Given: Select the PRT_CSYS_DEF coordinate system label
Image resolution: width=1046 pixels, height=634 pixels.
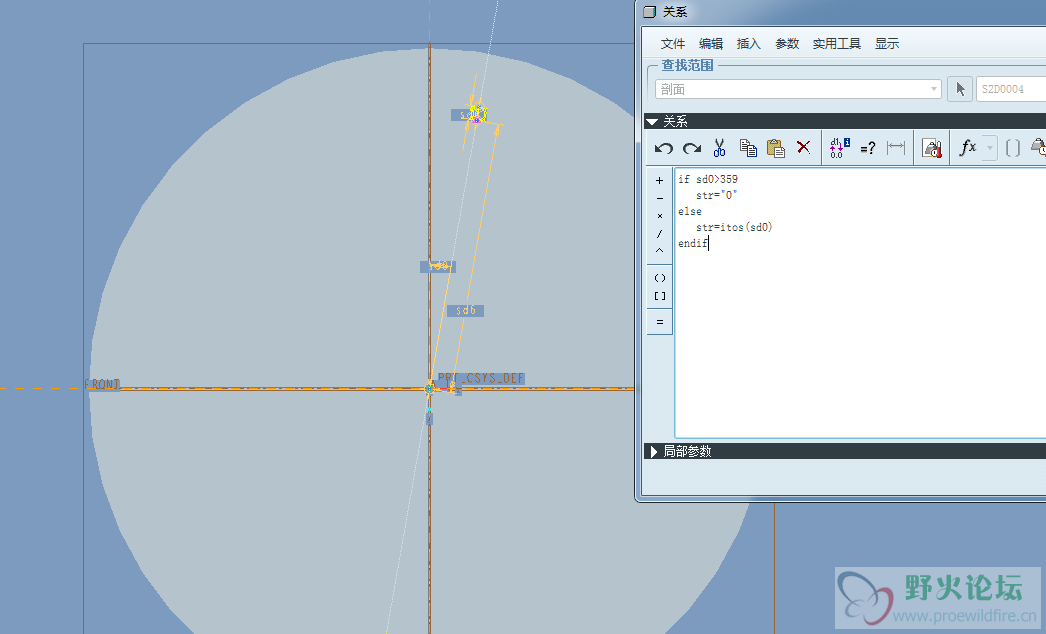Looking at the screenshot, I should tap(481, 378).
